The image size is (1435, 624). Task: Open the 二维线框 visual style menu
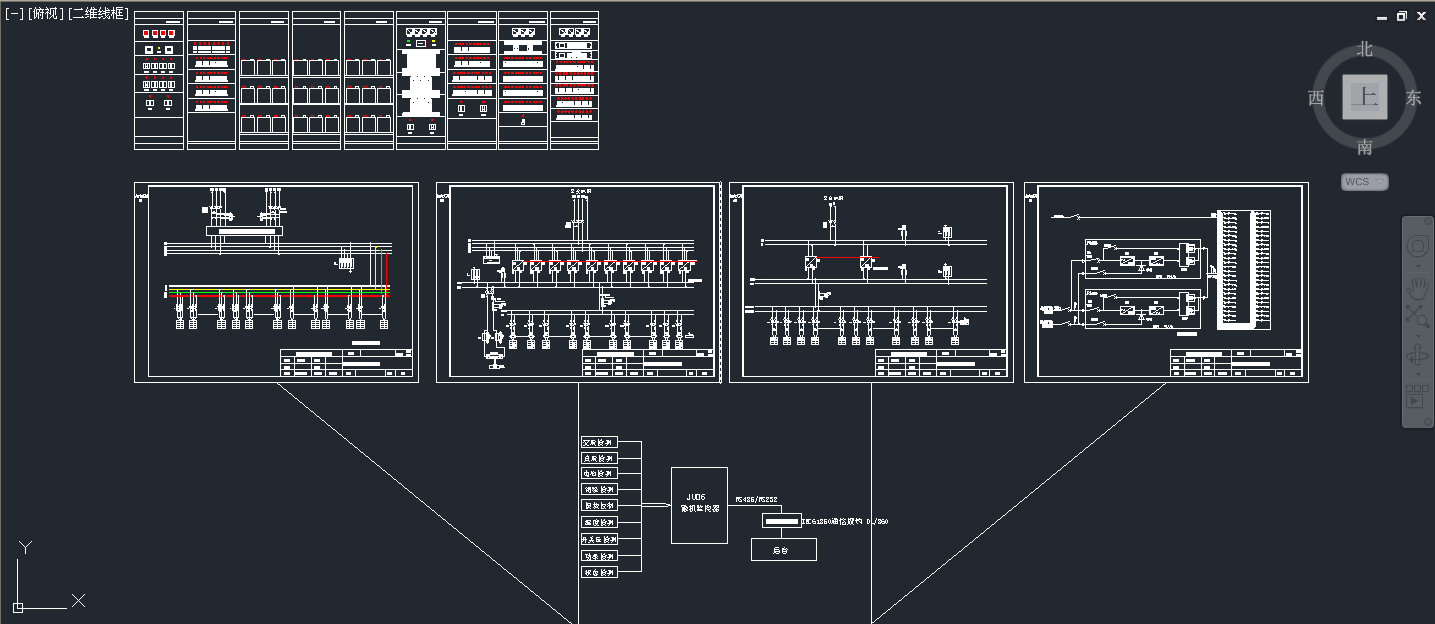(98, 13)
